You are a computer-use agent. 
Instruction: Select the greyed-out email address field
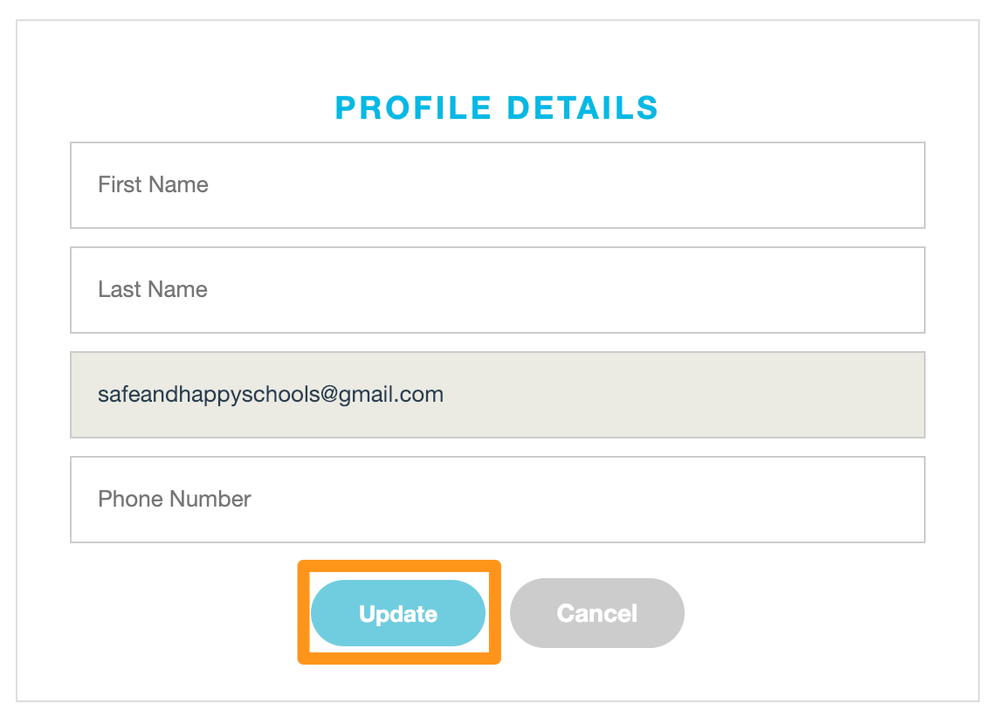(x=497, y=394)
